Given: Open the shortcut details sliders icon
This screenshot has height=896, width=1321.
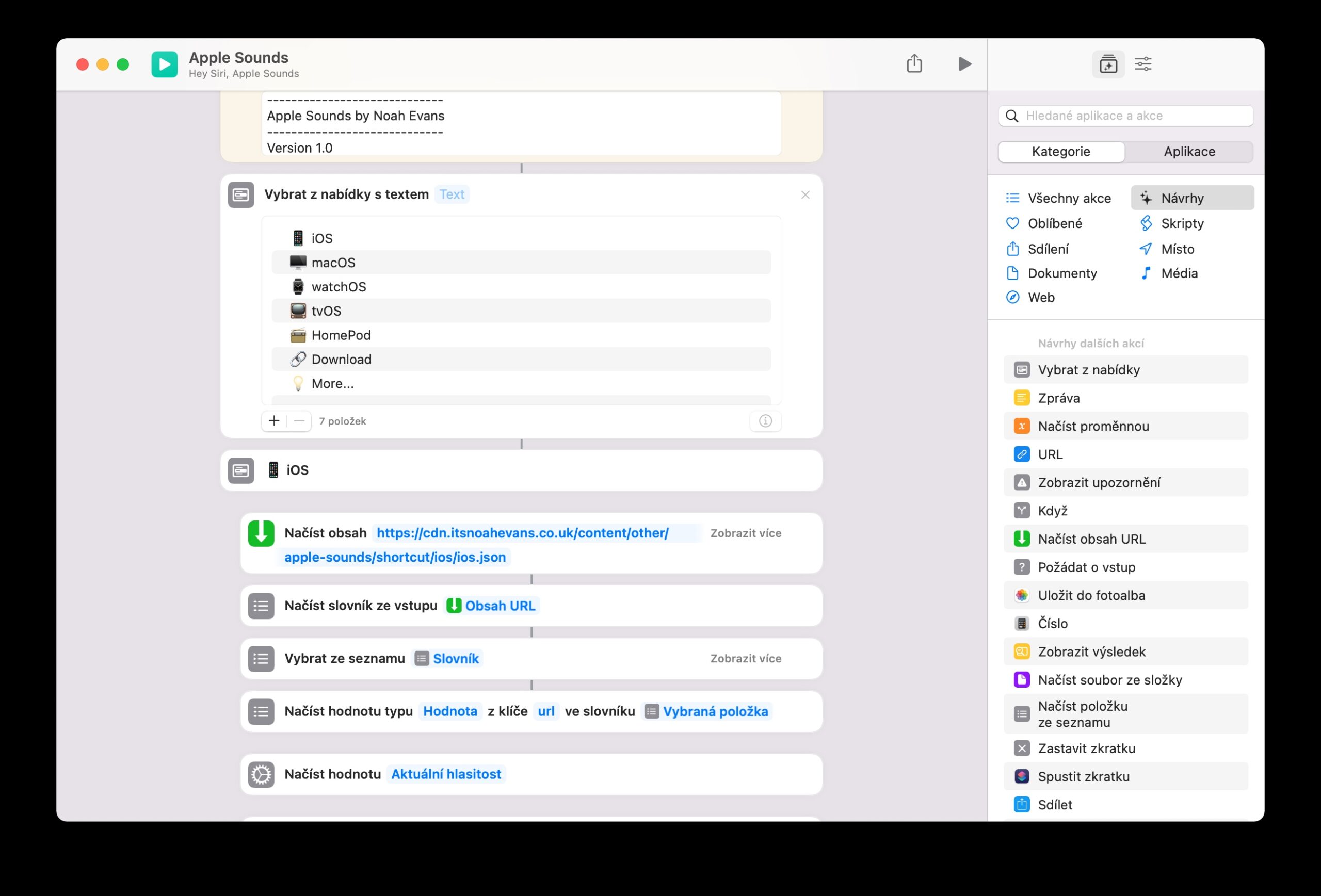Looking at the screenshot, I should coord(1142,64).
